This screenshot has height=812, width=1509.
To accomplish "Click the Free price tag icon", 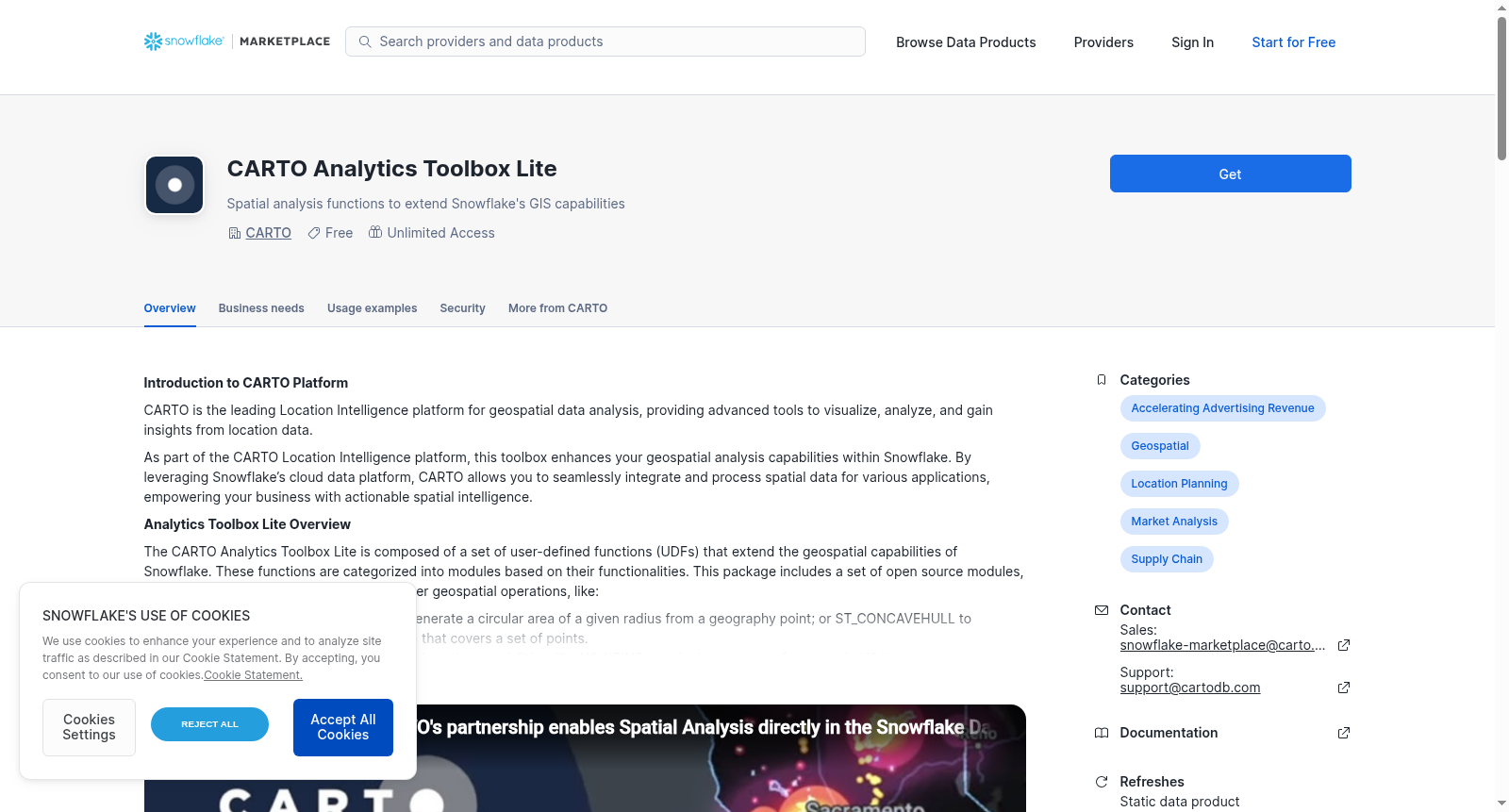I will 314,233.
